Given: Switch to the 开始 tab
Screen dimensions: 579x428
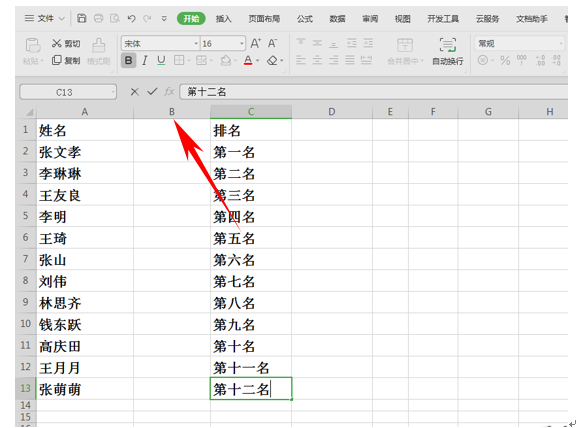Looking at the screenshot, I should (x=191, y=18).
